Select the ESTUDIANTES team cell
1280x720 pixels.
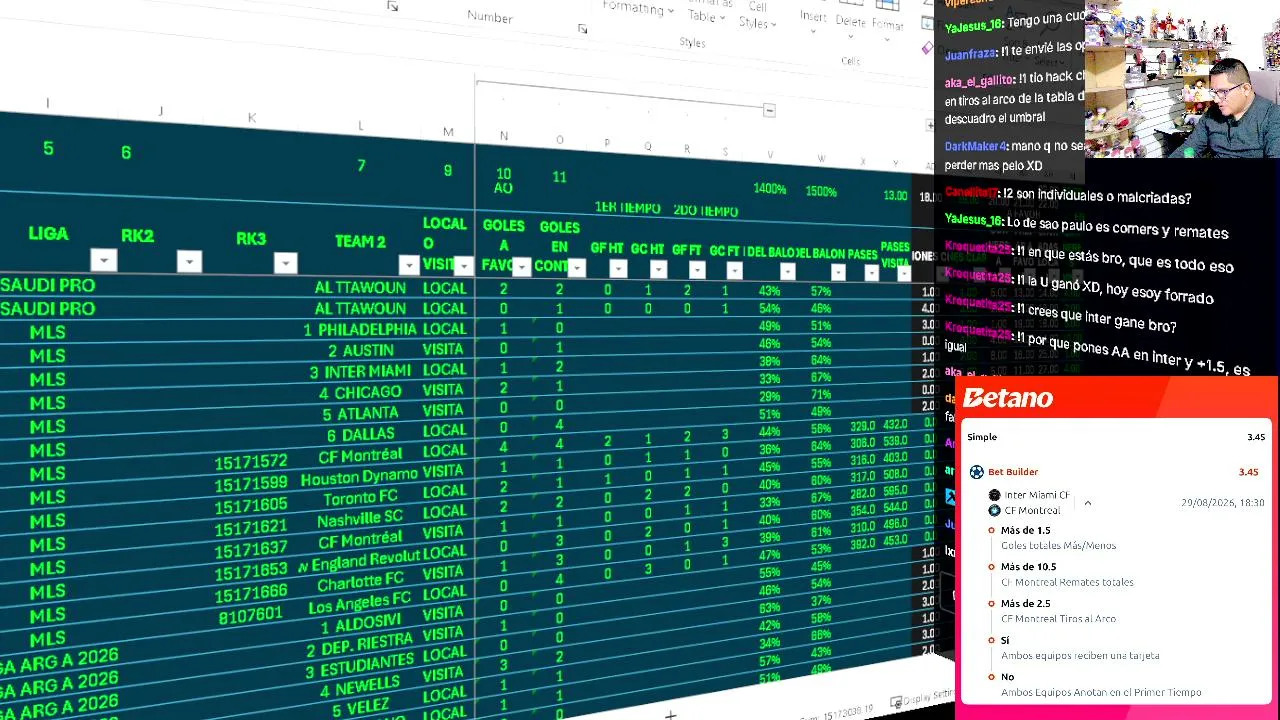click(x=360, y=666)
